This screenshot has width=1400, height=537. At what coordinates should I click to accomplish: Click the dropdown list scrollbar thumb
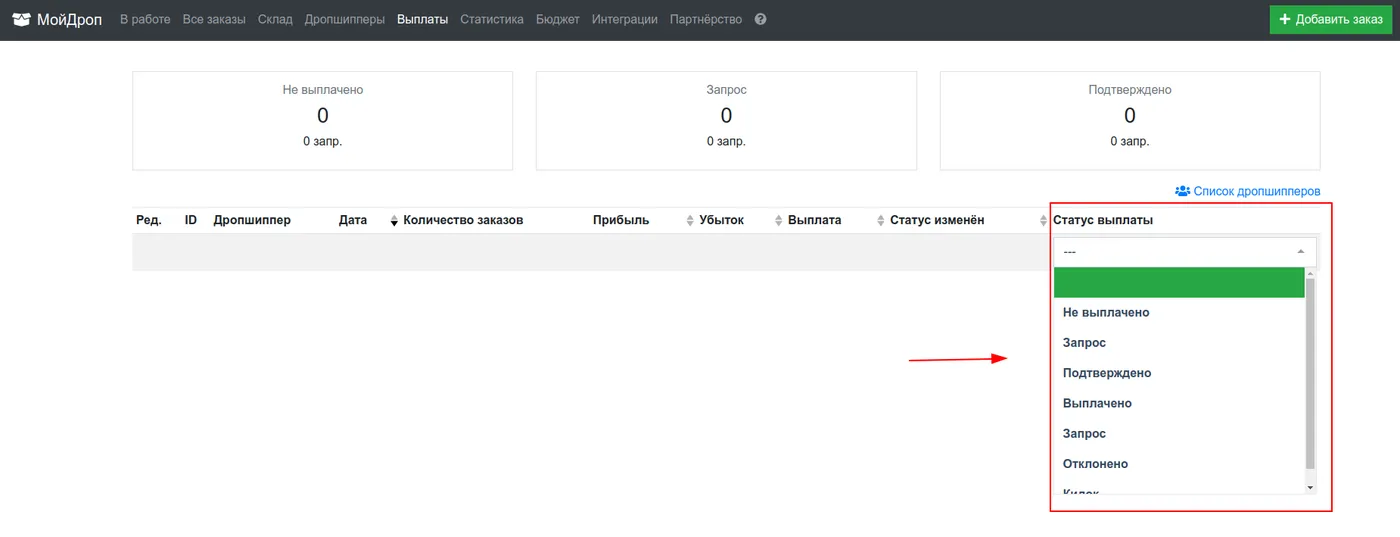pyautogui.click(x=1311, y=374)
